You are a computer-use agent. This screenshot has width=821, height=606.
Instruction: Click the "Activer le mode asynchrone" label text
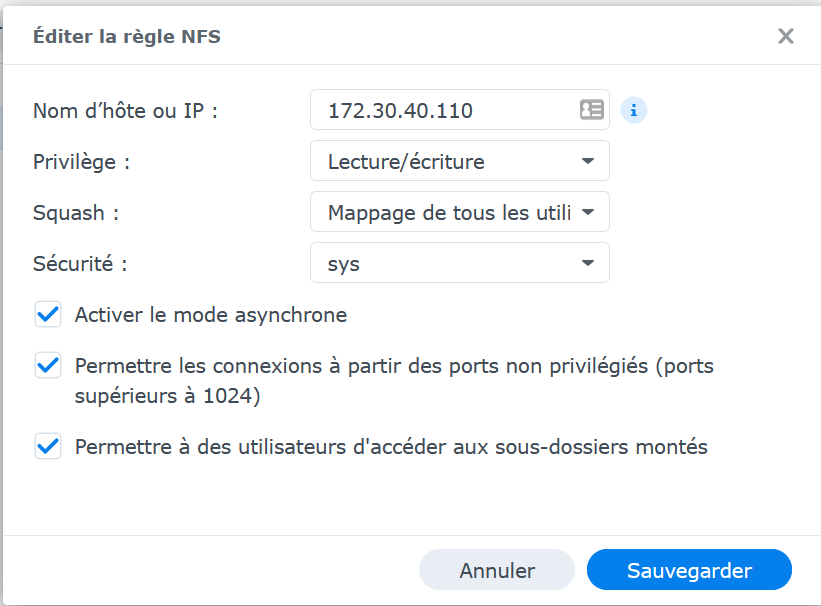pos(211,315)
